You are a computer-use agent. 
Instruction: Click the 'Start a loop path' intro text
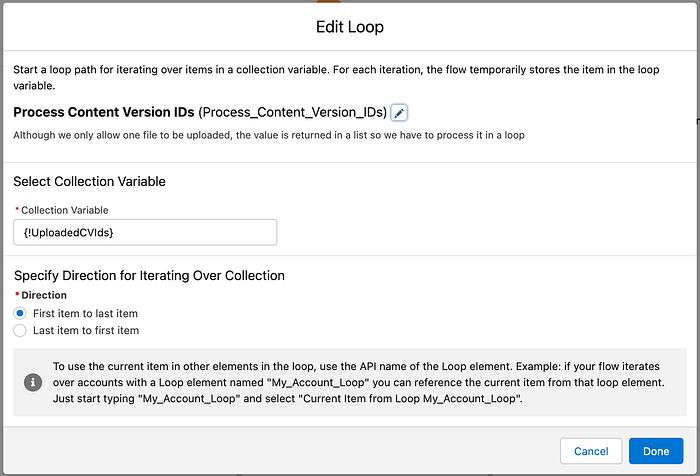pyautogui.click(x=336, y=77)
